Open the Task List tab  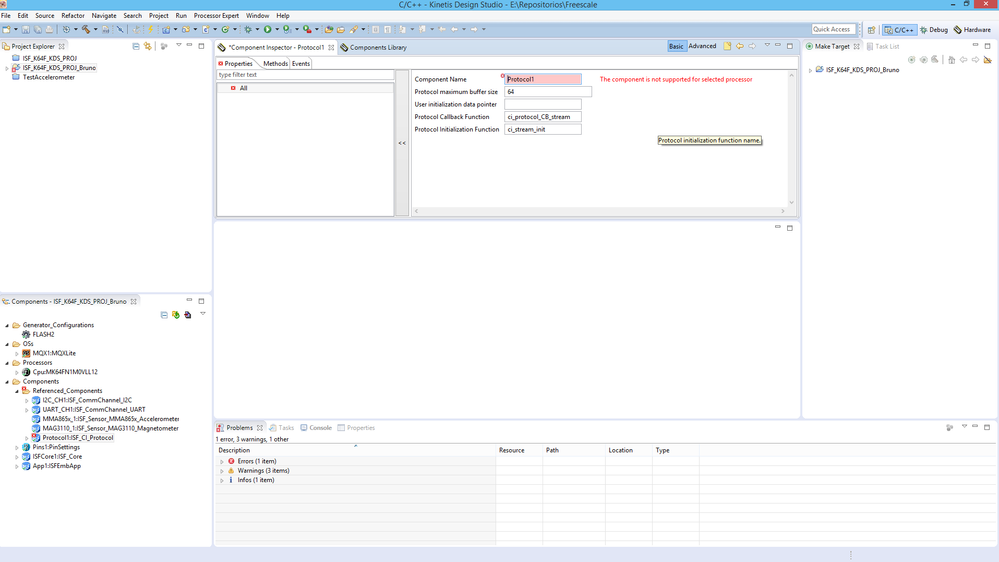883,47
